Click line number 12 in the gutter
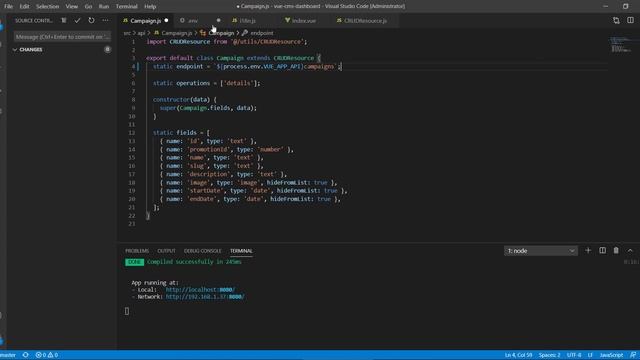 [x=131, y=133]
